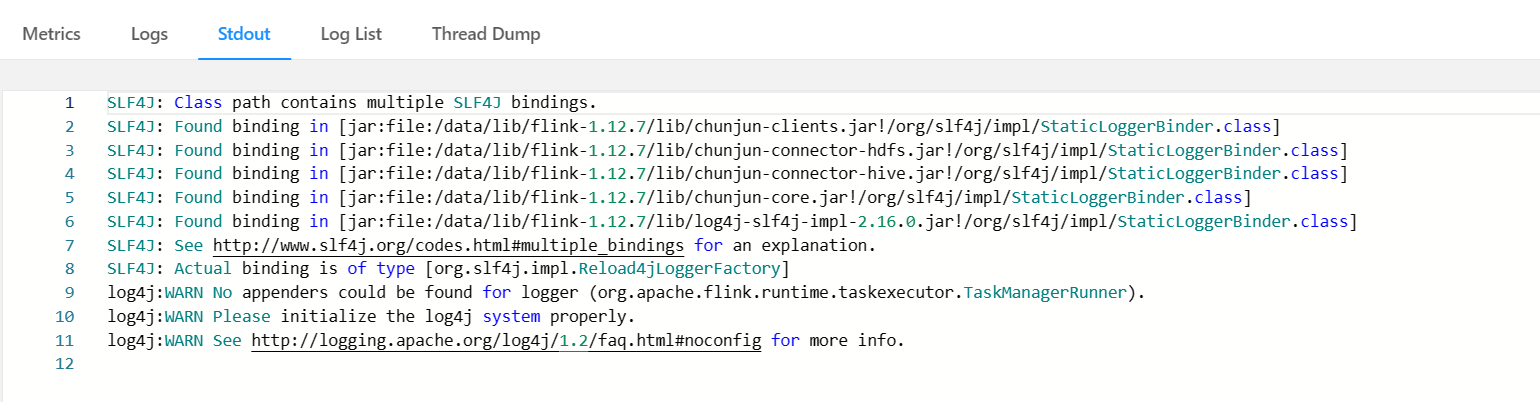Click line number 1 in gutter
Screen dimensions: 1540x402
(x=69, y=102)
